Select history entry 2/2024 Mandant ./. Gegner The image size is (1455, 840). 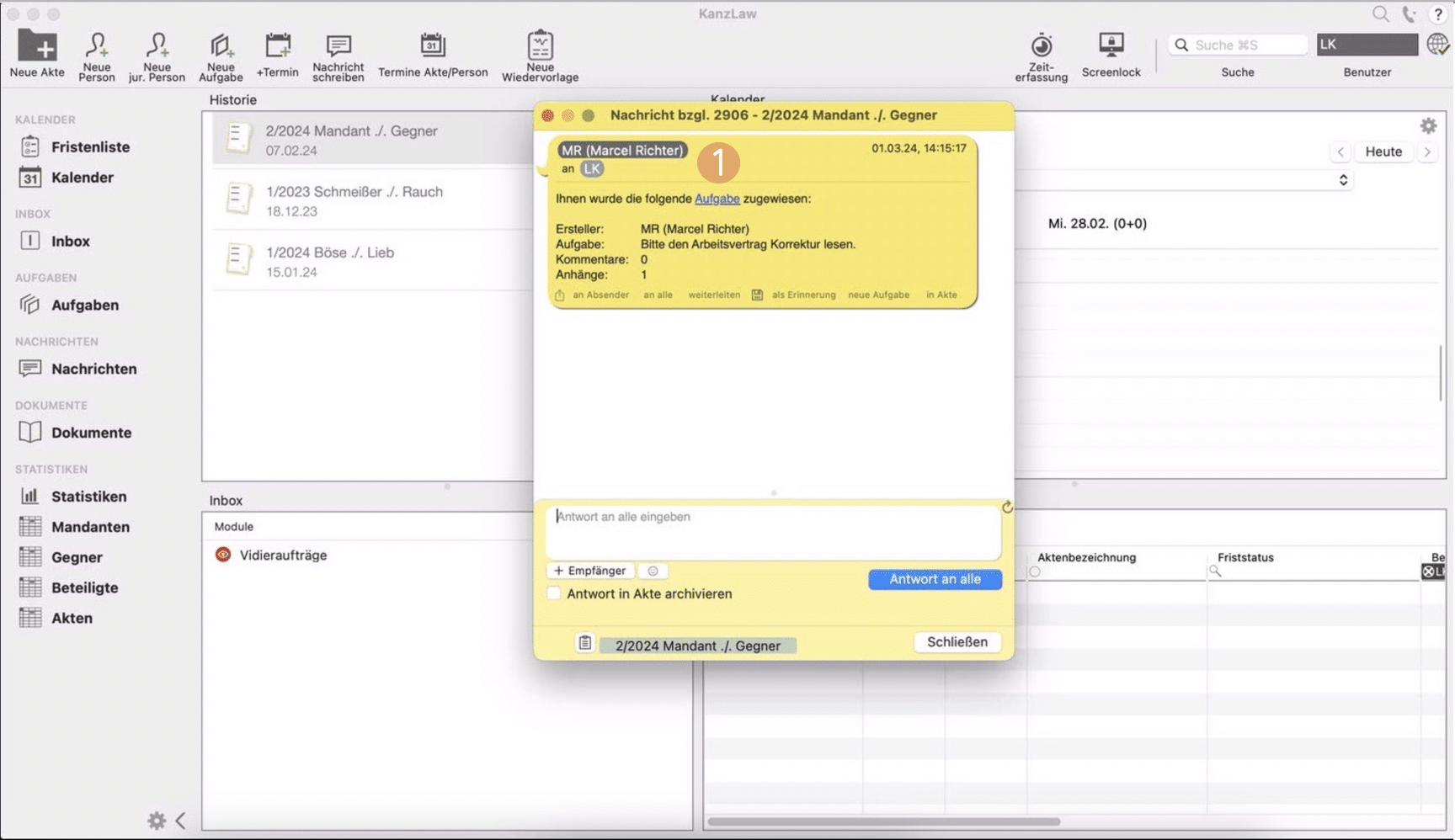pyautogui.click(x=372, y=140)
